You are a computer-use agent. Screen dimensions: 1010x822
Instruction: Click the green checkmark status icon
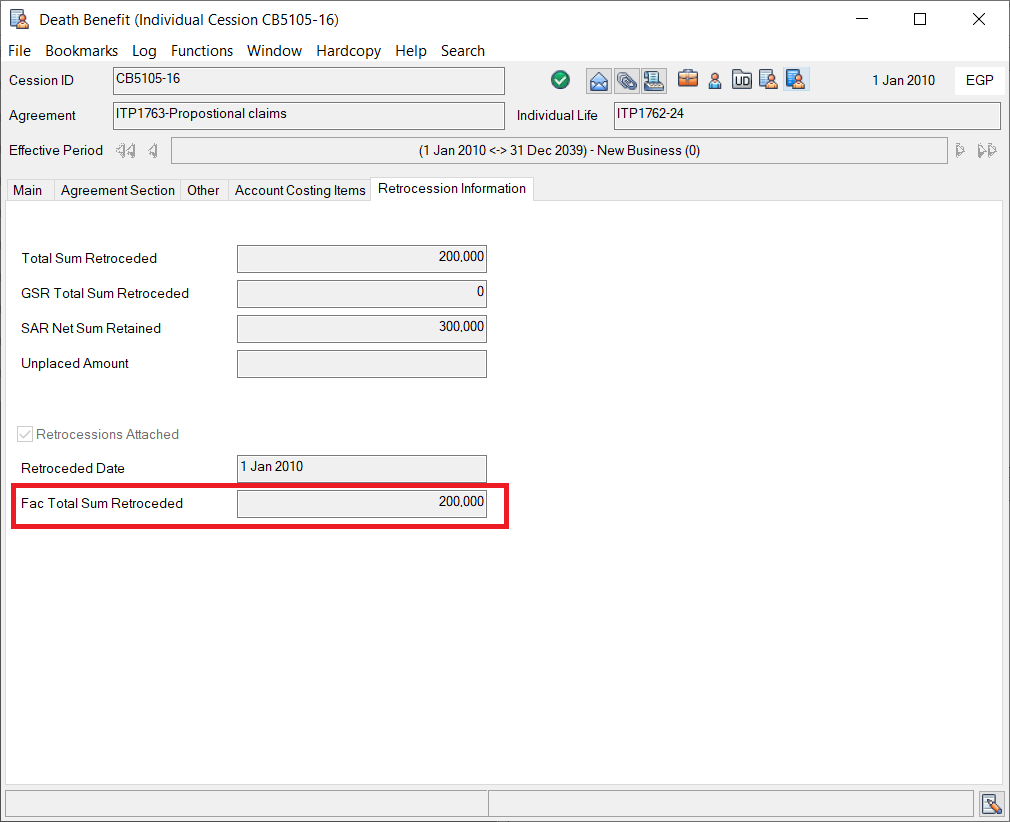(x=560, y=80)
